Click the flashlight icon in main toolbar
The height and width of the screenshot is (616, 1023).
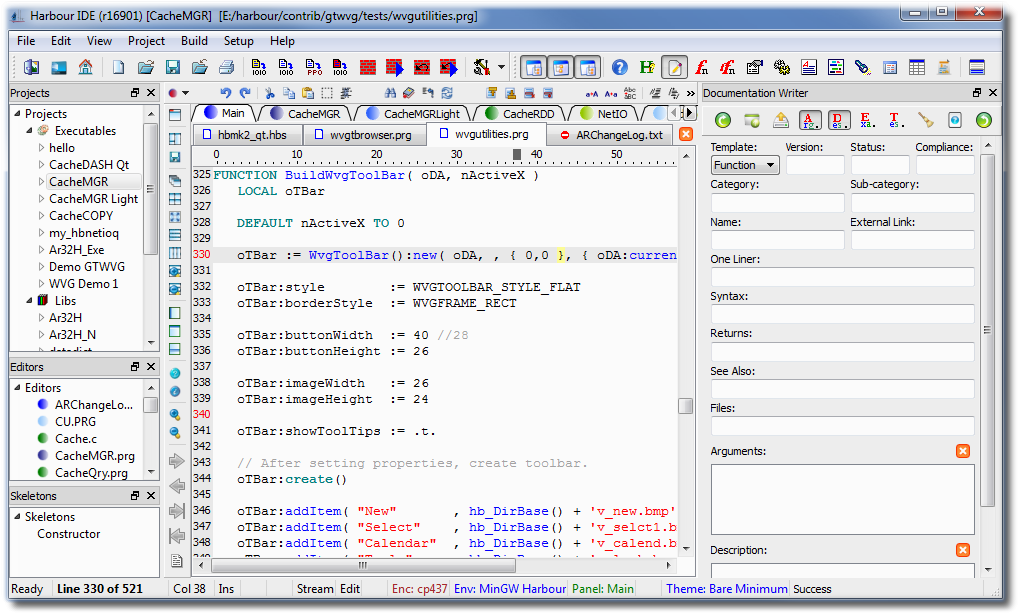pos(862,68)
